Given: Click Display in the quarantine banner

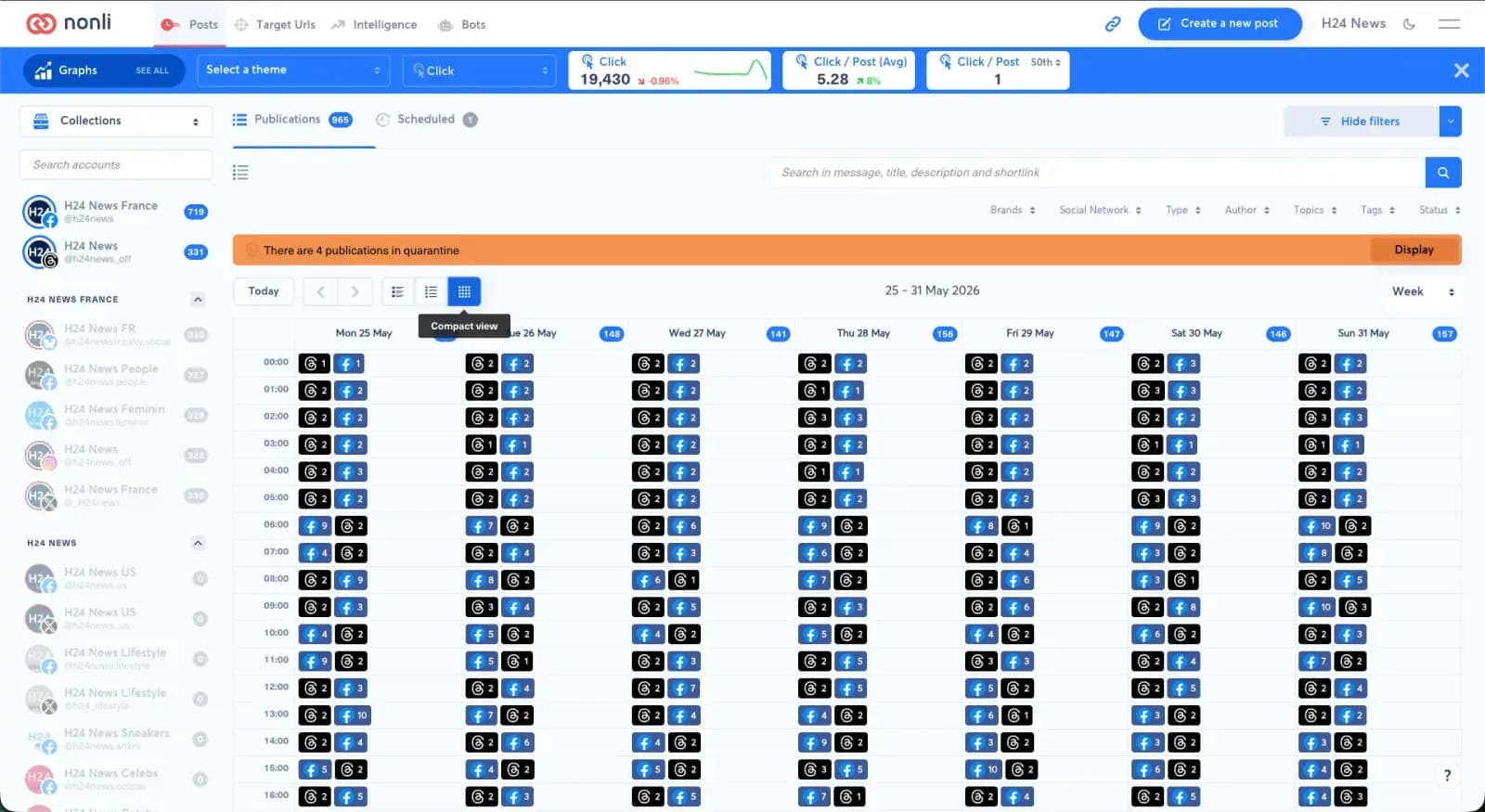Looking at the screenshot, I should pyautogui.click(x=1414, y=251).
